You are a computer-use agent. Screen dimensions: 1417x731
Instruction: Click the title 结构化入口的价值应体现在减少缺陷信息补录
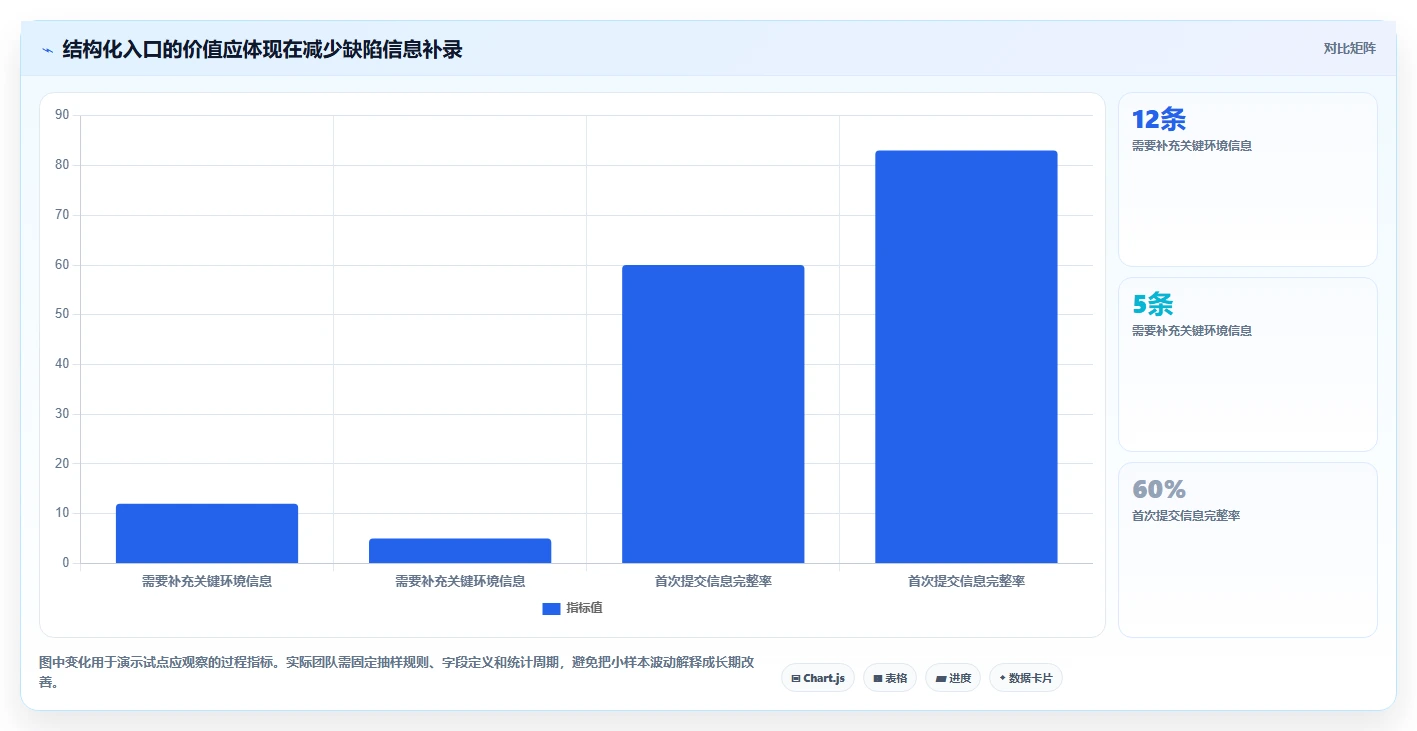click(x=262, y=49)
